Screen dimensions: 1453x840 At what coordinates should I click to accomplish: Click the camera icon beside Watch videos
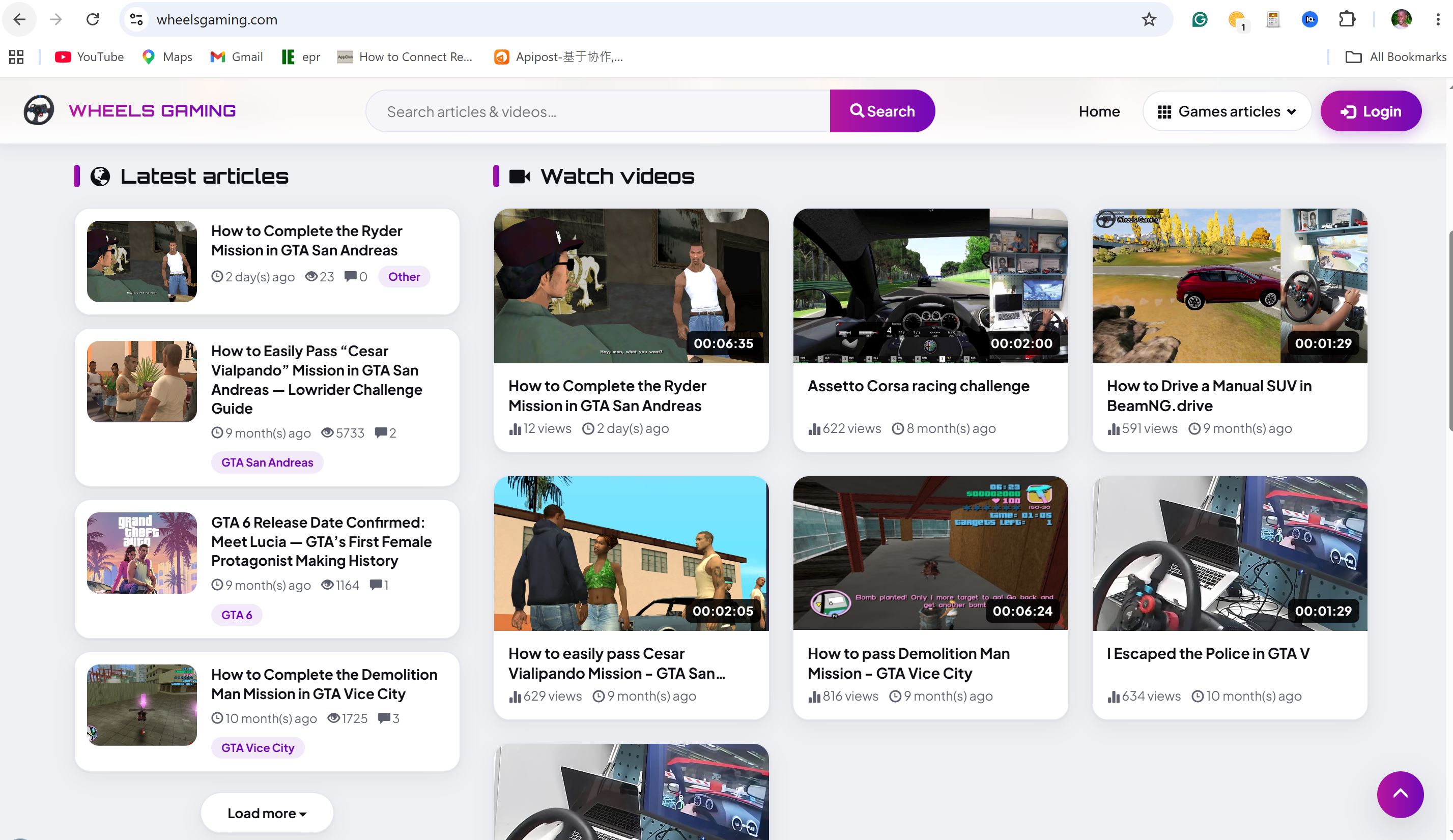point(520,176)
